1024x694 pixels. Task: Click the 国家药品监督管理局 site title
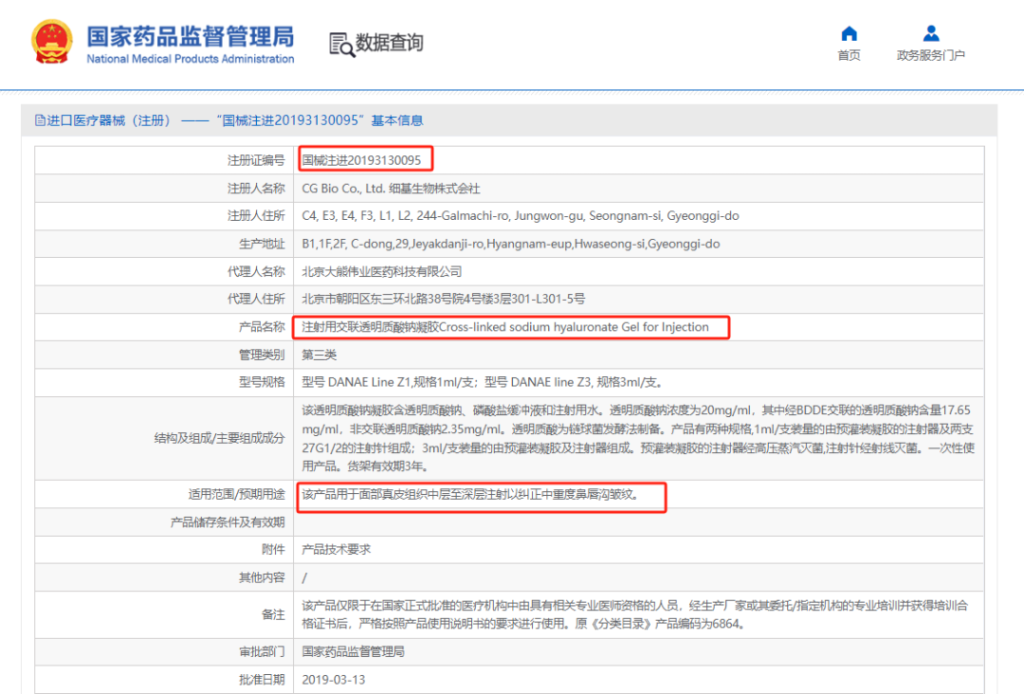pos(190,37)
